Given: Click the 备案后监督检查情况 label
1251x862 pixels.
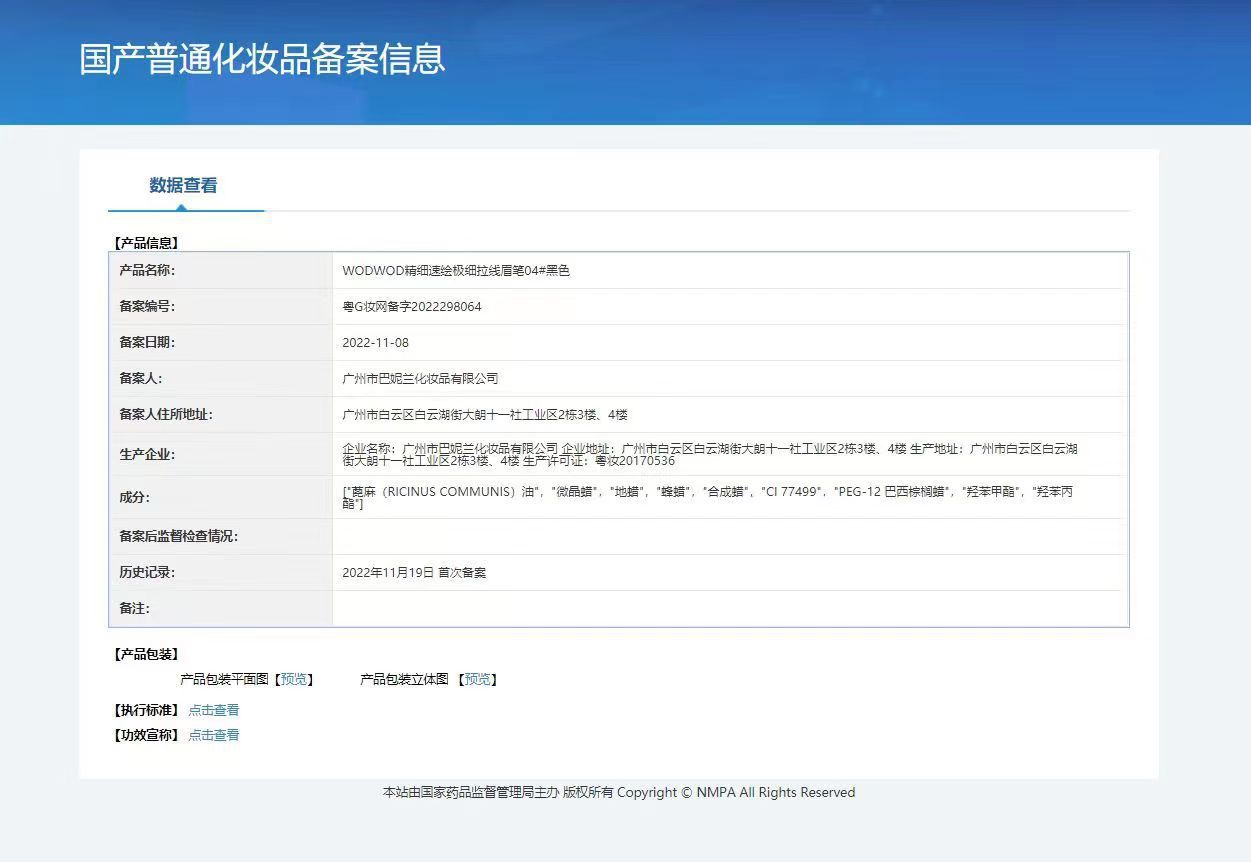Looking at the screenshot, I should point(179,537).
